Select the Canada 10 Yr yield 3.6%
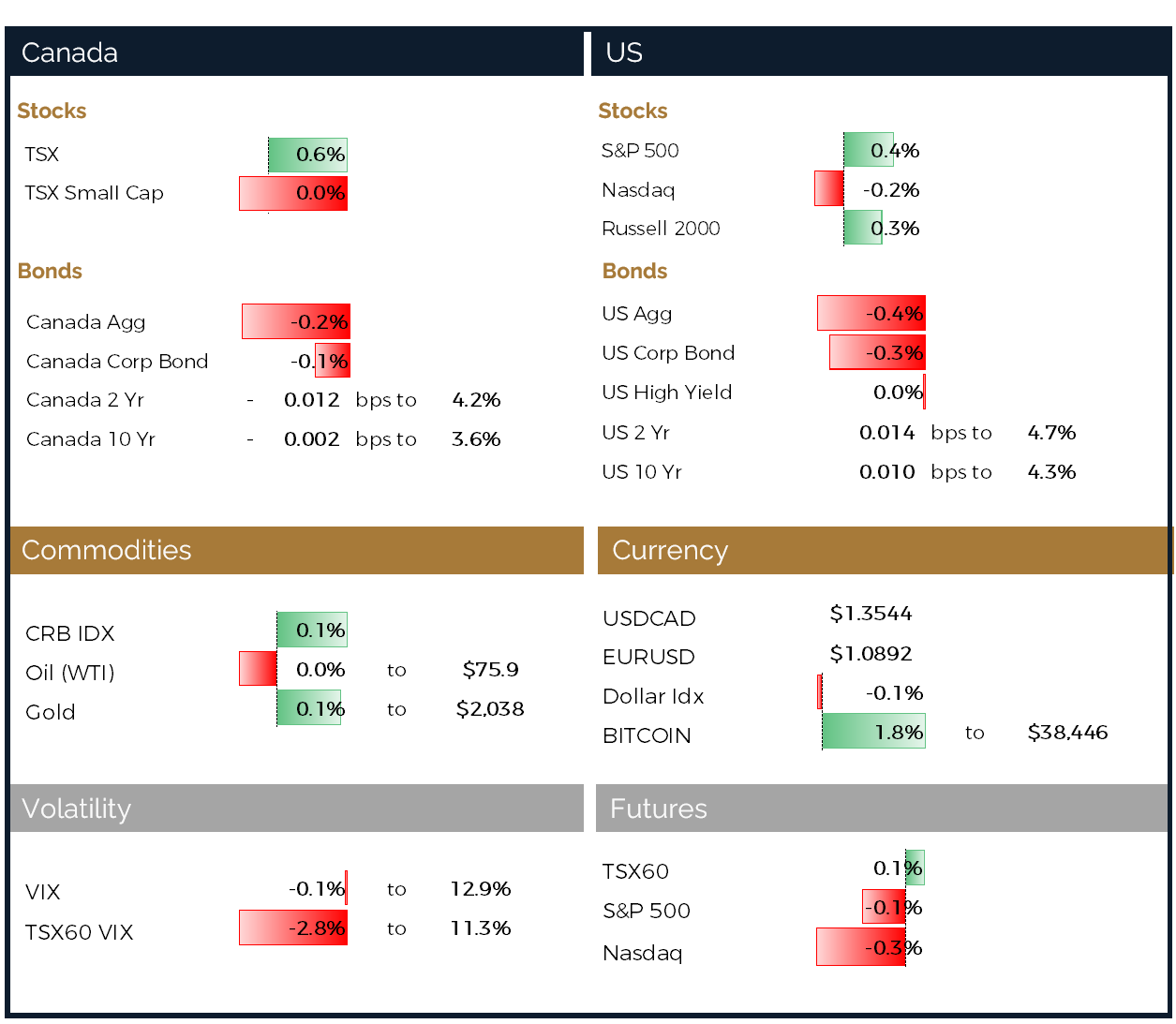This screenshot has width=1176, height=1024. 476,438
